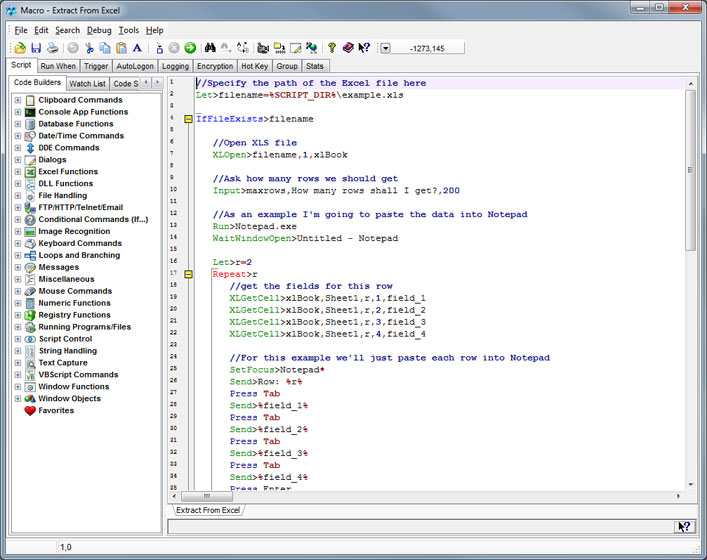707x560 pixels.
Task: Click the editor scroll right arrow
Action: [678, 496]
